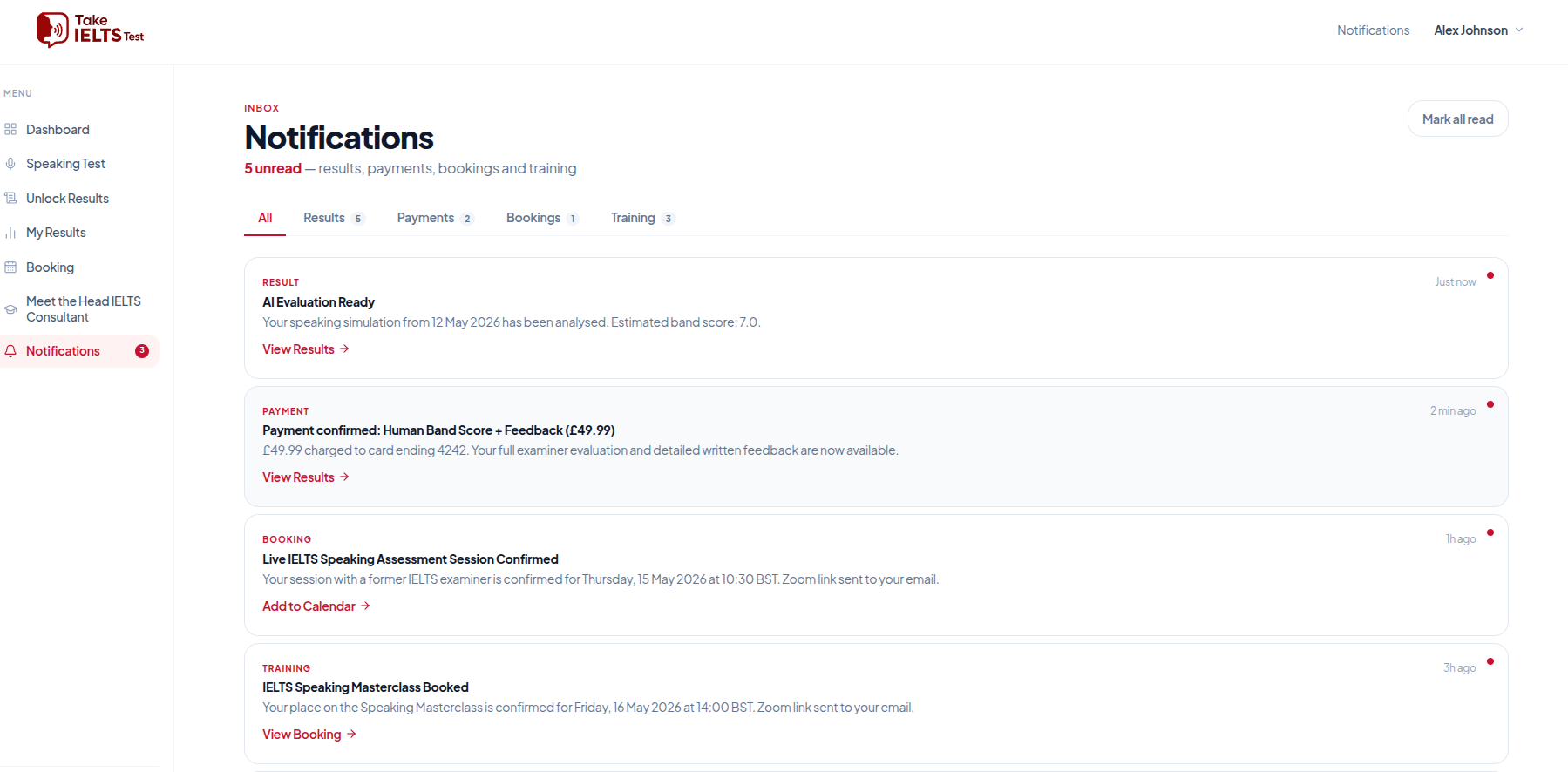The image size is (1568, 772).
Task: Click unread dot on Speaking Masterclass Booked card
Action: click(1490, 661)
